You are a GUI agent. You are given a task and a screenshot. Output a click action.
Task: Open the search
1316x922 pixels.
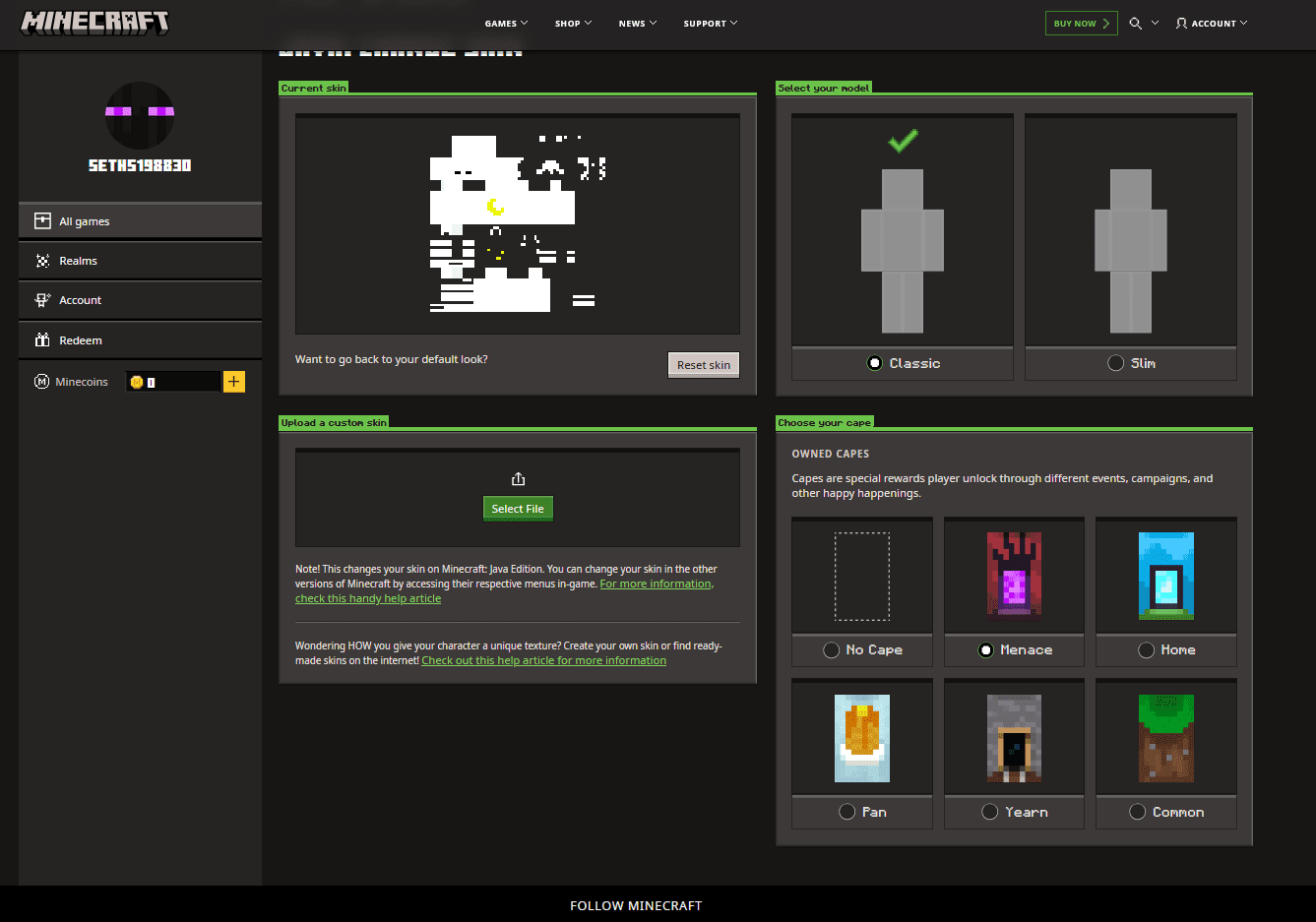(x=1134, y=23)
